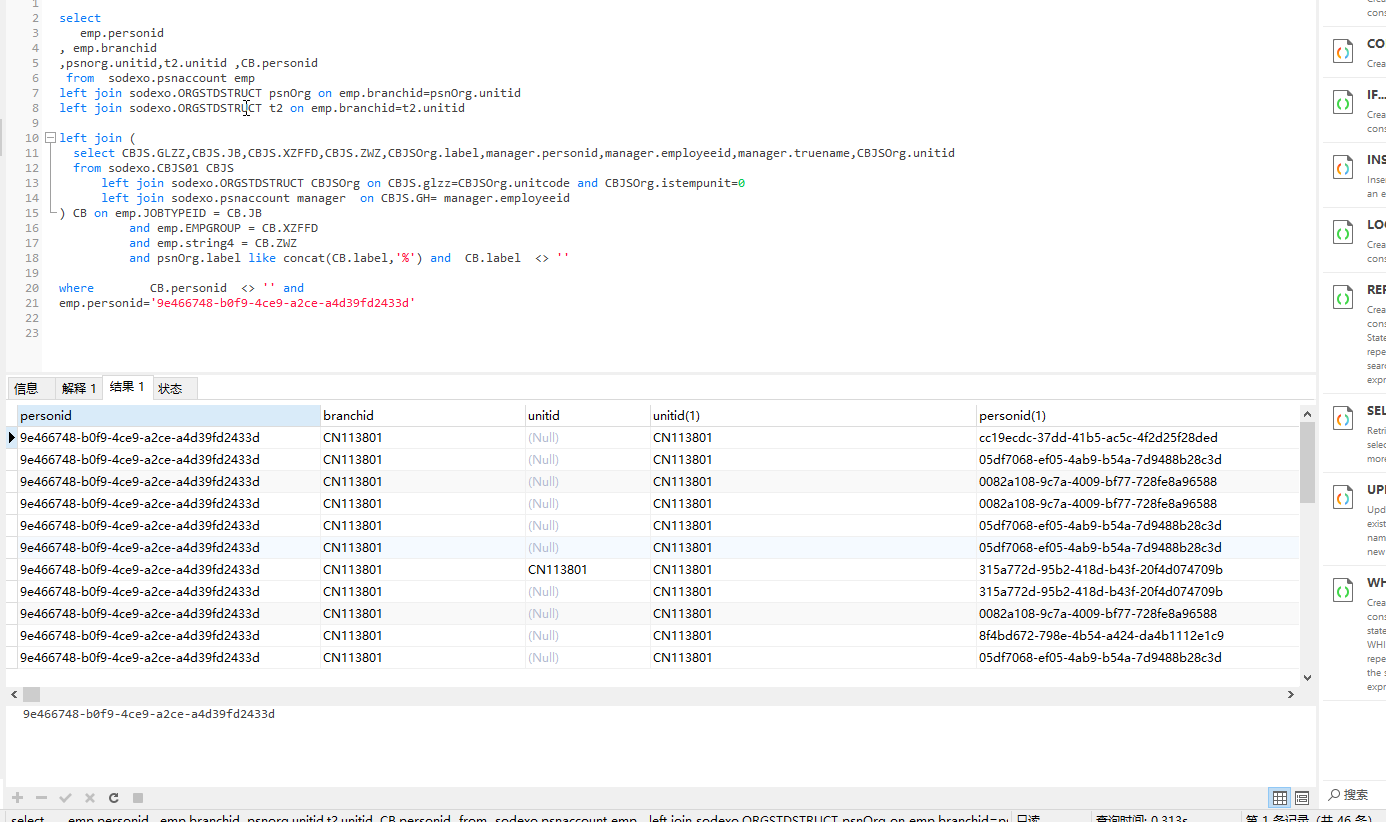Click the discard changes X icon
The height and width of the screenshot is (822, 1386).
click(x=90, y=798)
